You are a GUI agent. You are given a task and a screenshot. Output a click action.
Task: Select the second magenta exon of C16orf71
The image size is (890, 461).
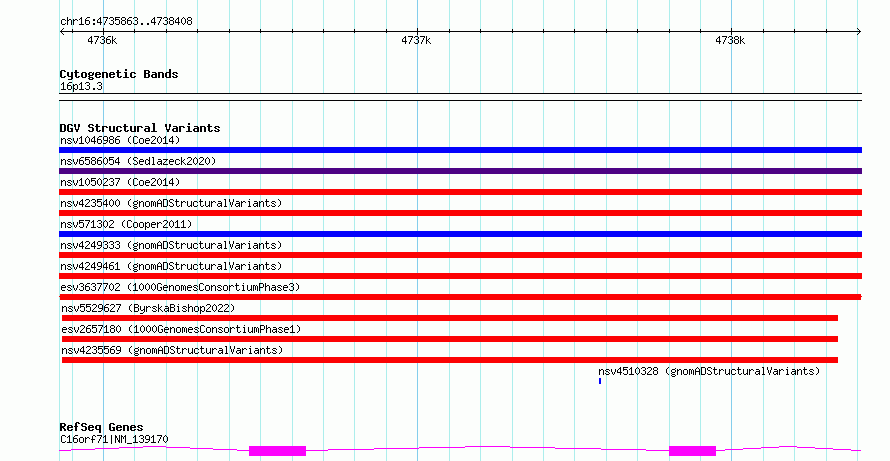coord(692,451)
